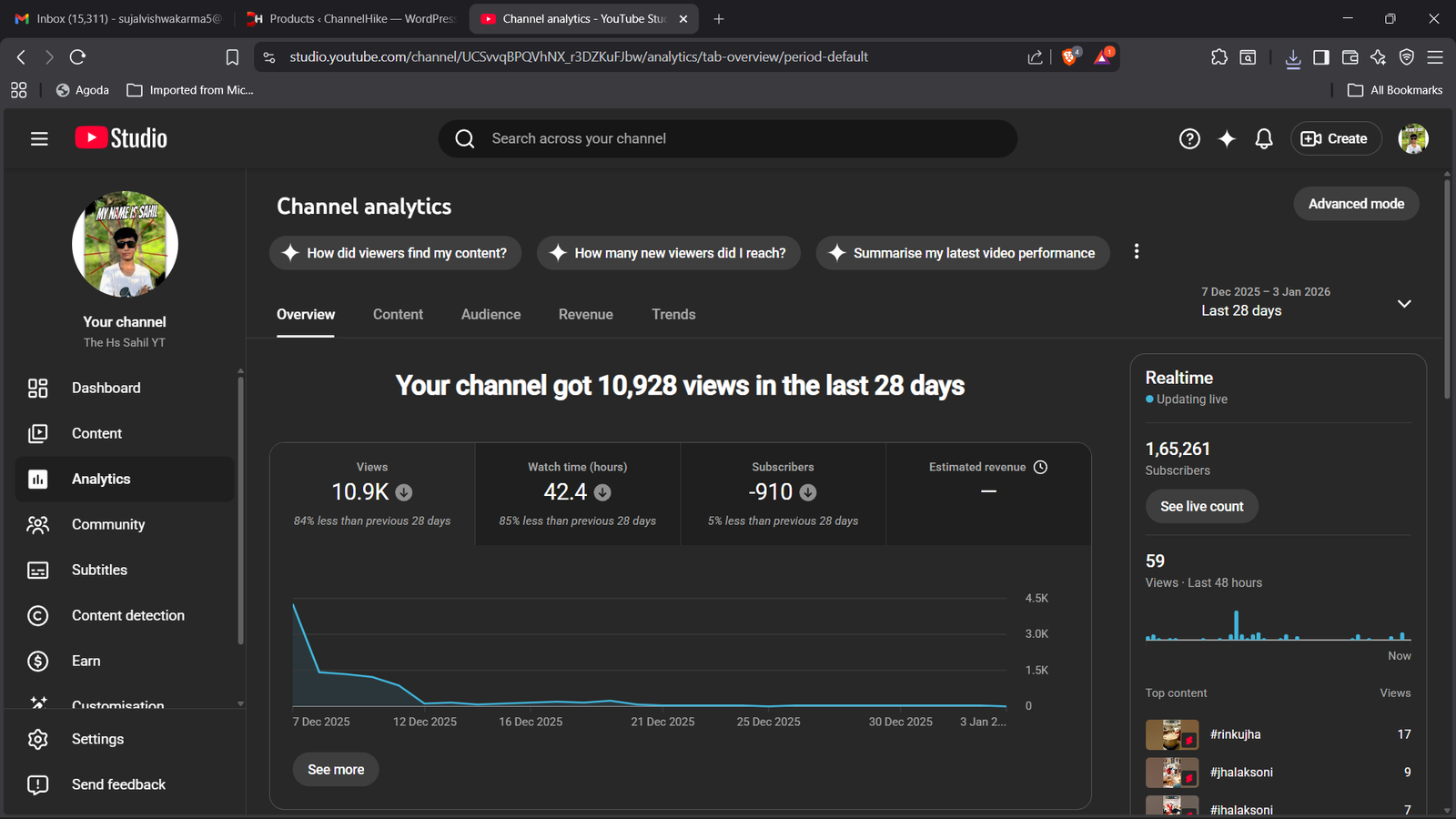1456x819 pixels.
Task: Open the account avatar menu
Action: 1412,138
